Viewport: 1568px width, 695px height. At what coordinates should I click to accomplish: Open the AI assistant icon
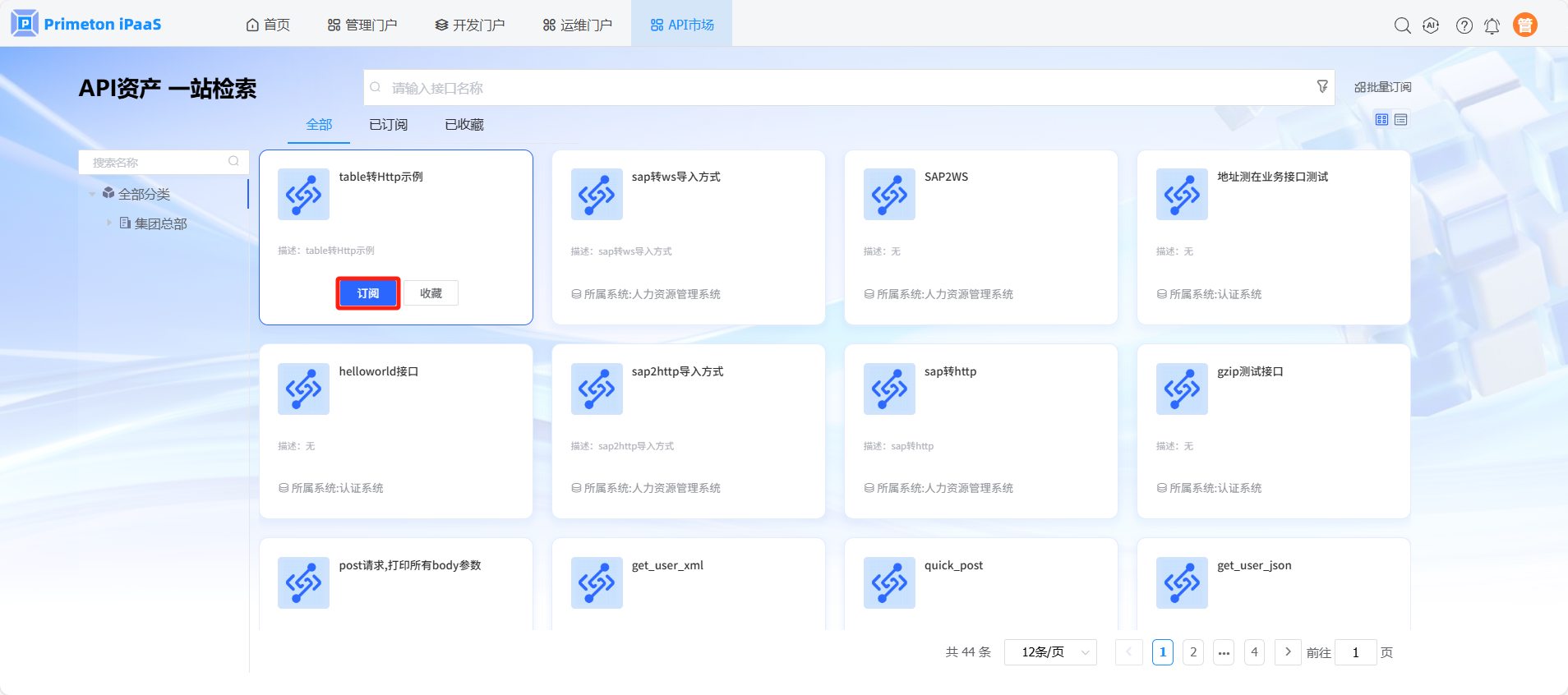click(x=1431, y=25)
